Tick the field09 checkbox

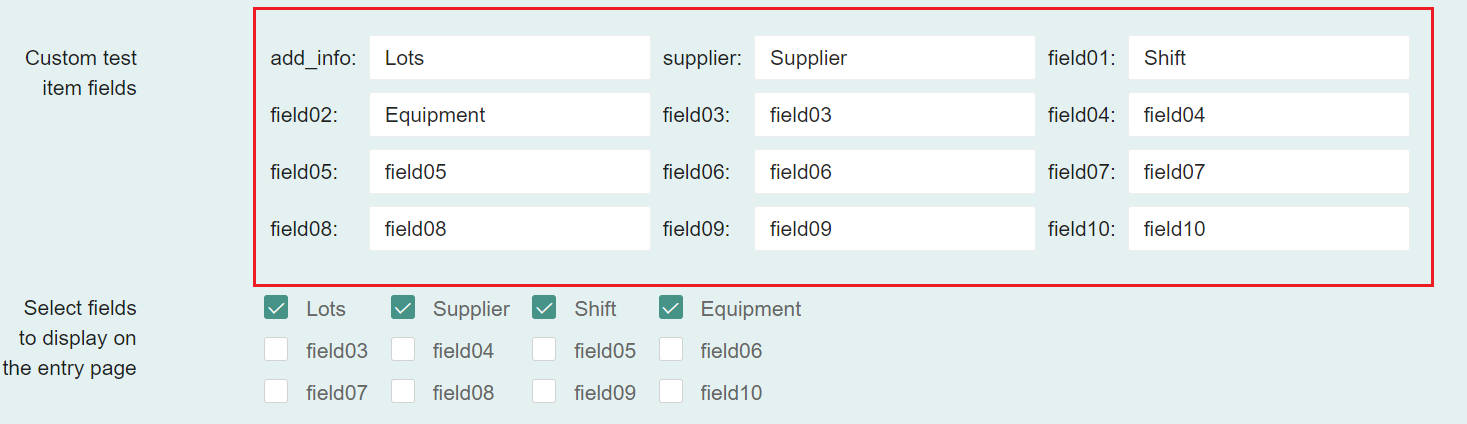544,392
